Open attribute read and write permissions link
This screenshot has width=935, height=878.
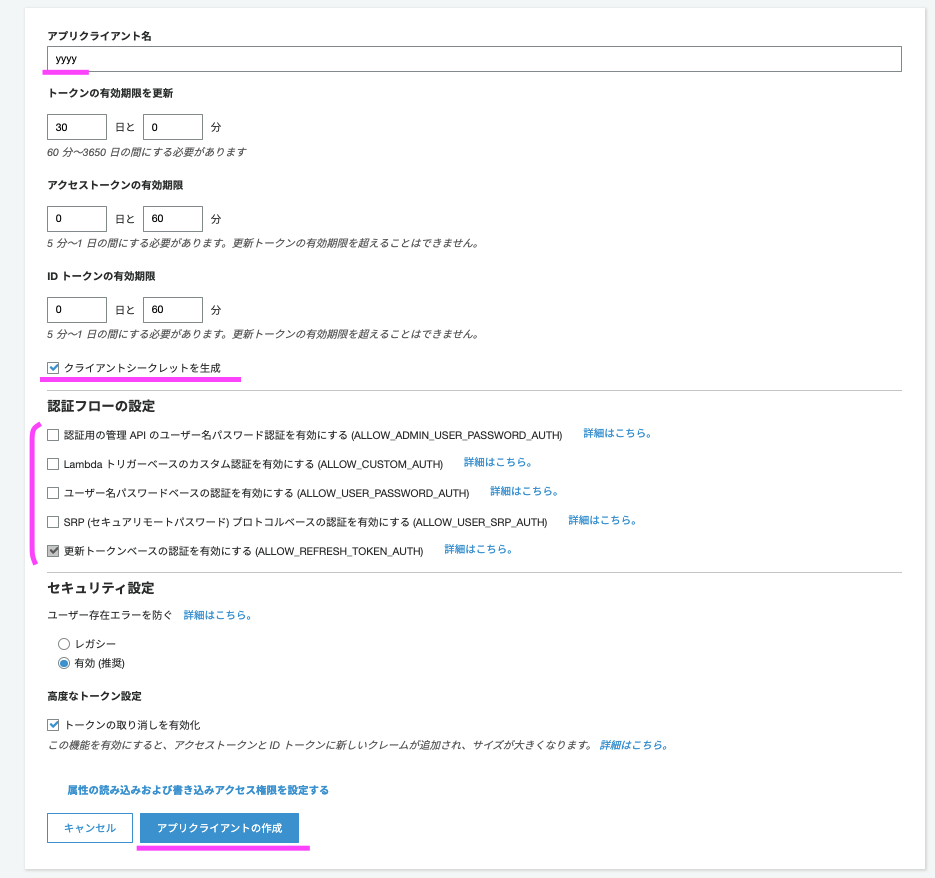198,790
